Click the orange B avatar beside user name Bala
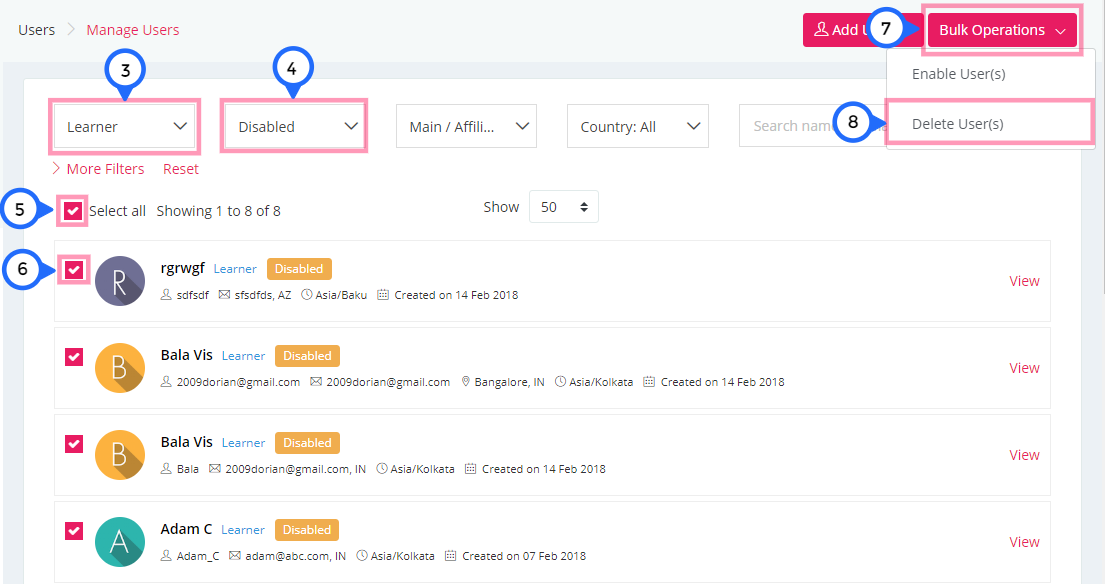Screen dimensions: 1105x584 120,454
